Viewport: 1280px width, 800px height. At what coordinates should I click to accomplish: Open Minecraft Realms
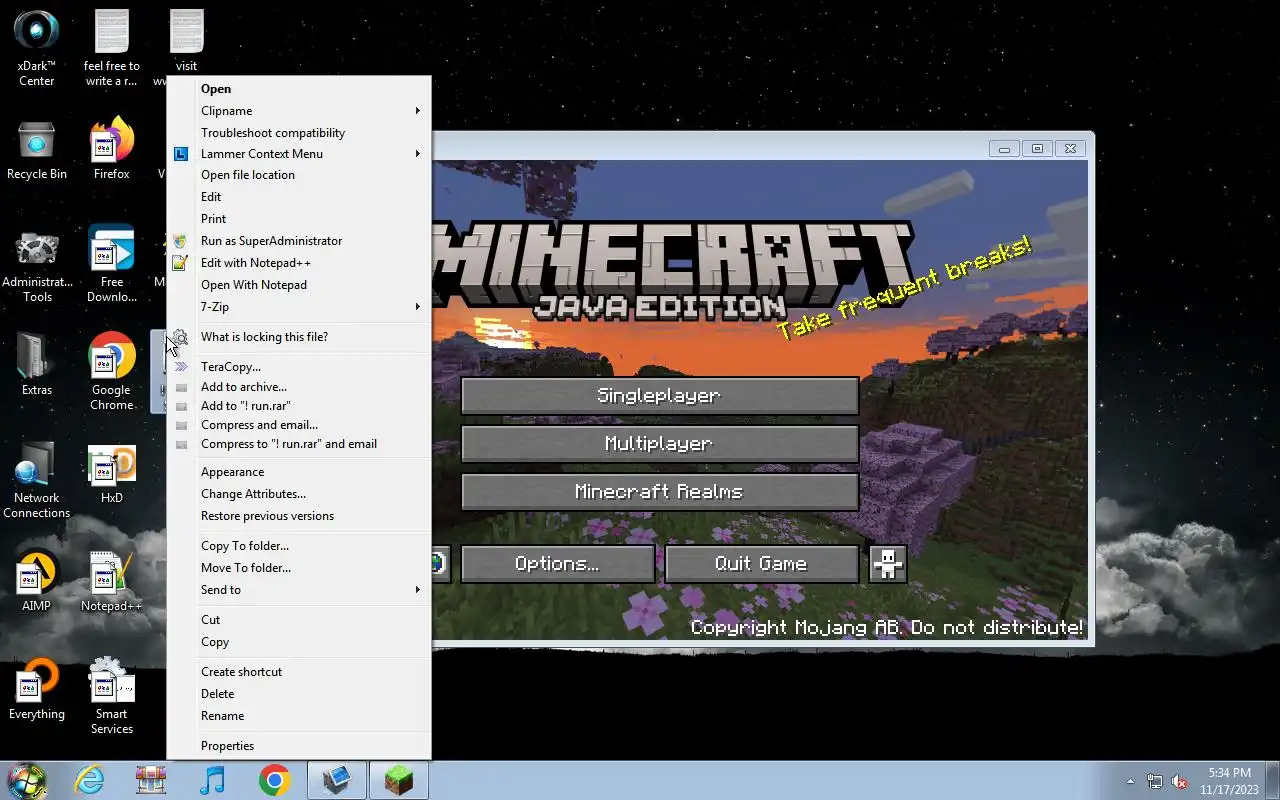pyautogui.click(x=659, y=491)
